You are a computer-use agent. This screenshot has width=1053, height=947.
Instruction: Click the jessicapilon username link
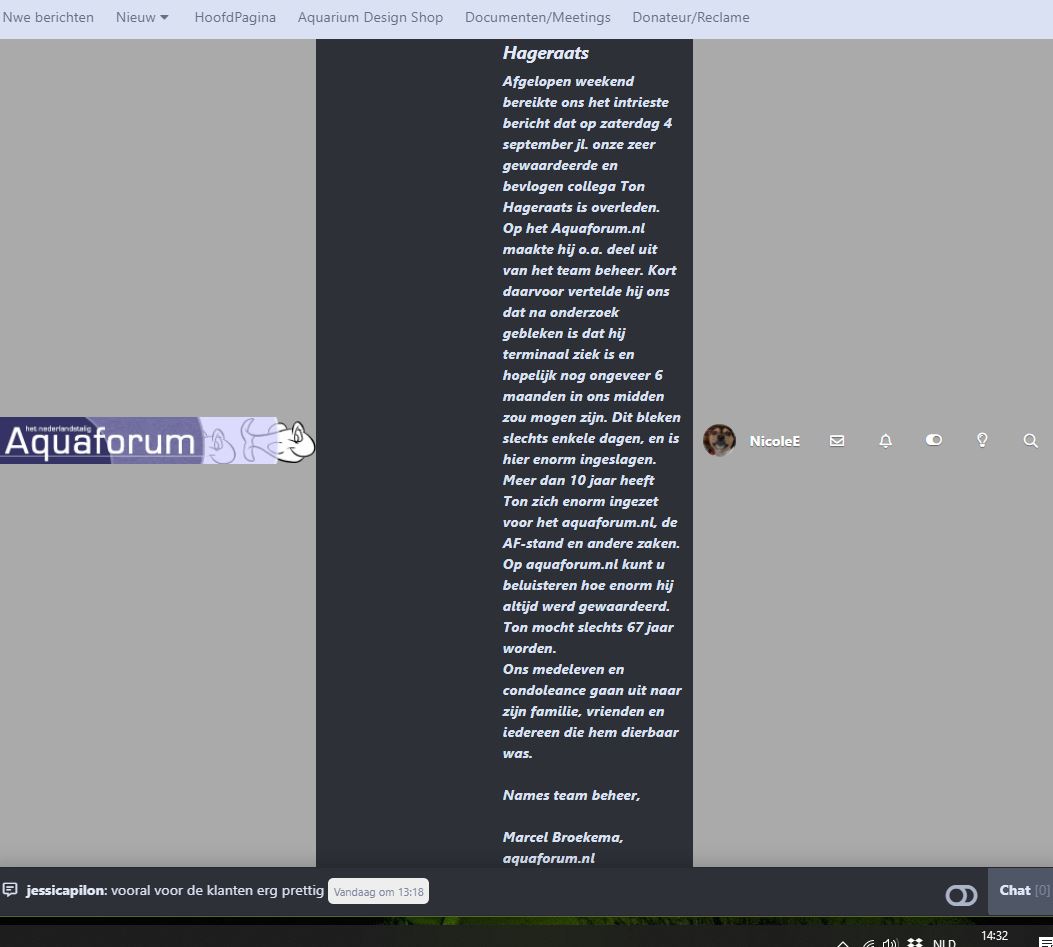(x=63, y=890)
